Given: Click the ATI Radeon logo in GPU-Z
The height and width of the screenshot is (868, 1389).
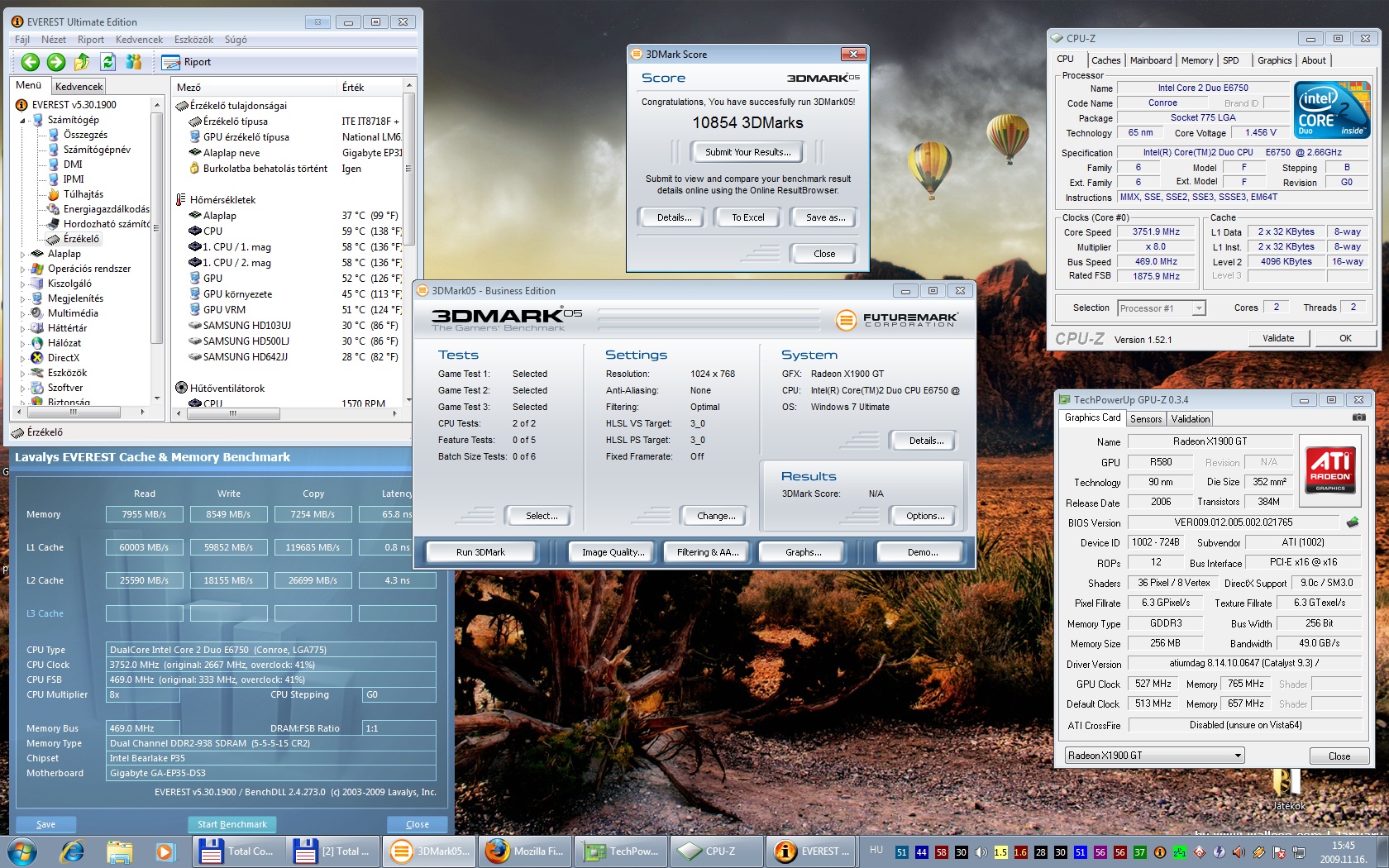Looking at the screenshot, I should tap(1330, 469).
